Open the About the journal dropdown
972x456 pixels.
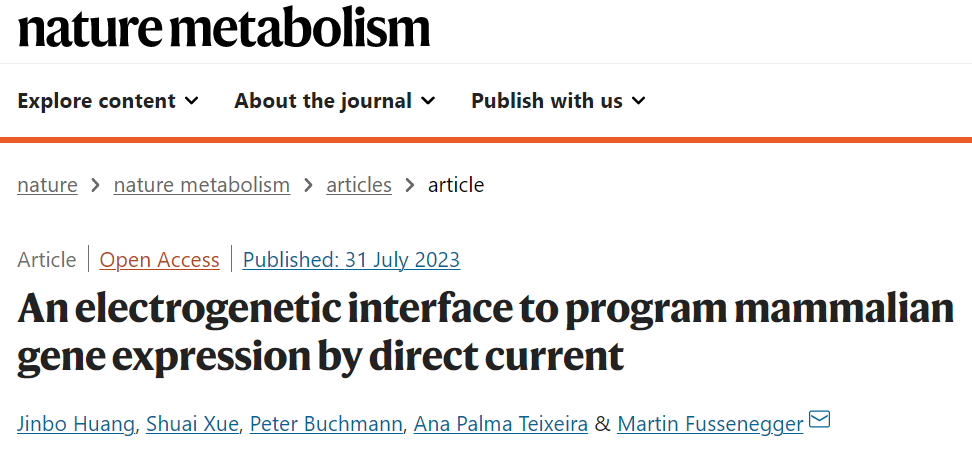tap(334, 101)
